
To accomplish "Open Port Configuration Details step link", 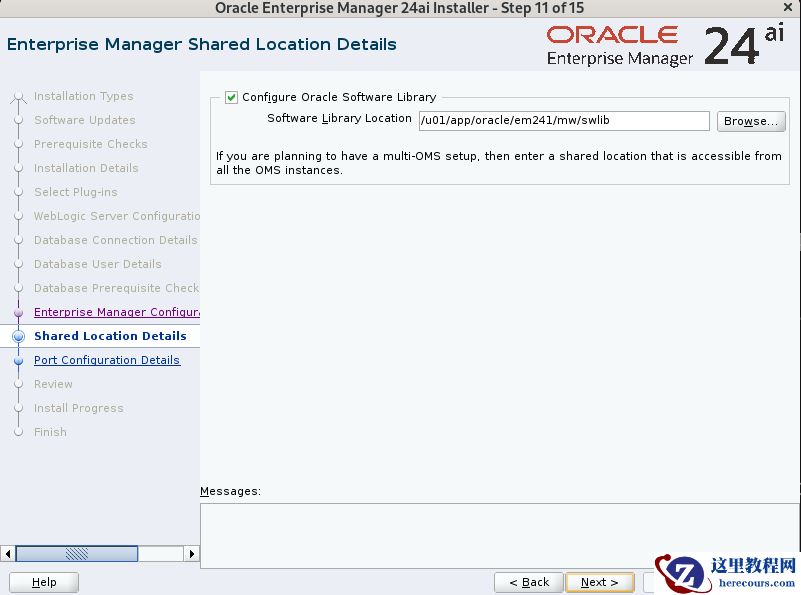I will pos(107,360).
